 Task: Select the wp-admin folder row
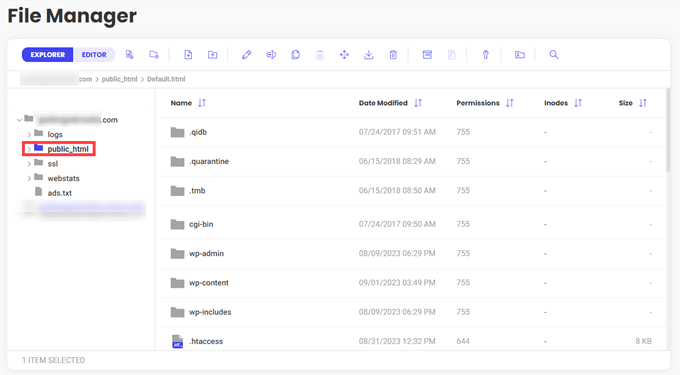[411, 254]
